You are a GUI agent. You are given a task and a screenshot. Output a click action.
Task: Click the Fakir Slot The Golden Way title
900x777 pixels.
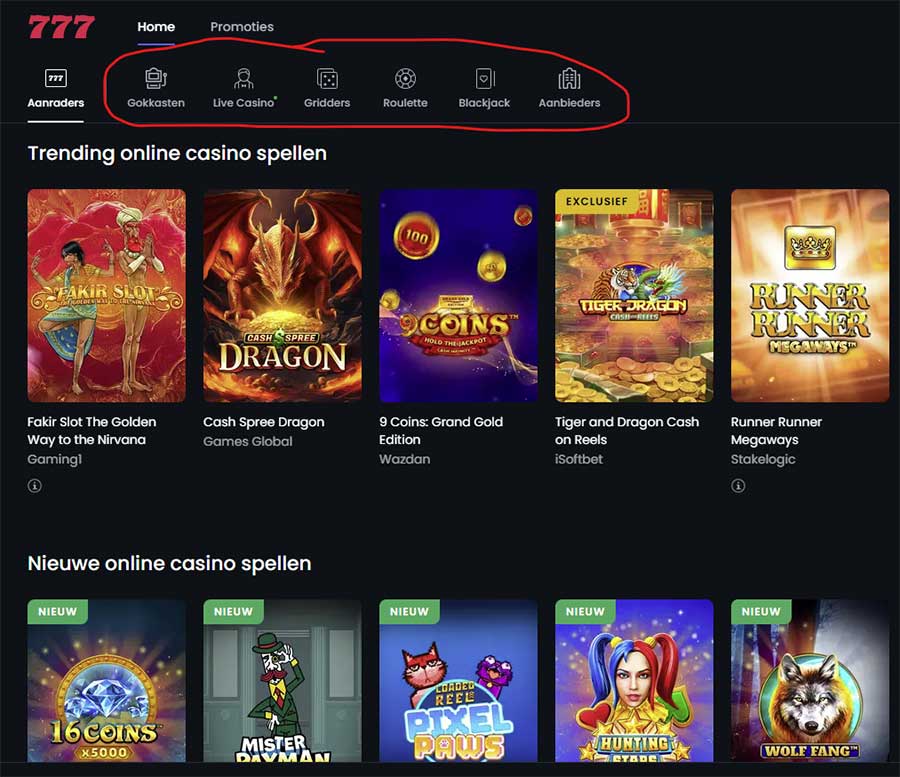[92, 431]
